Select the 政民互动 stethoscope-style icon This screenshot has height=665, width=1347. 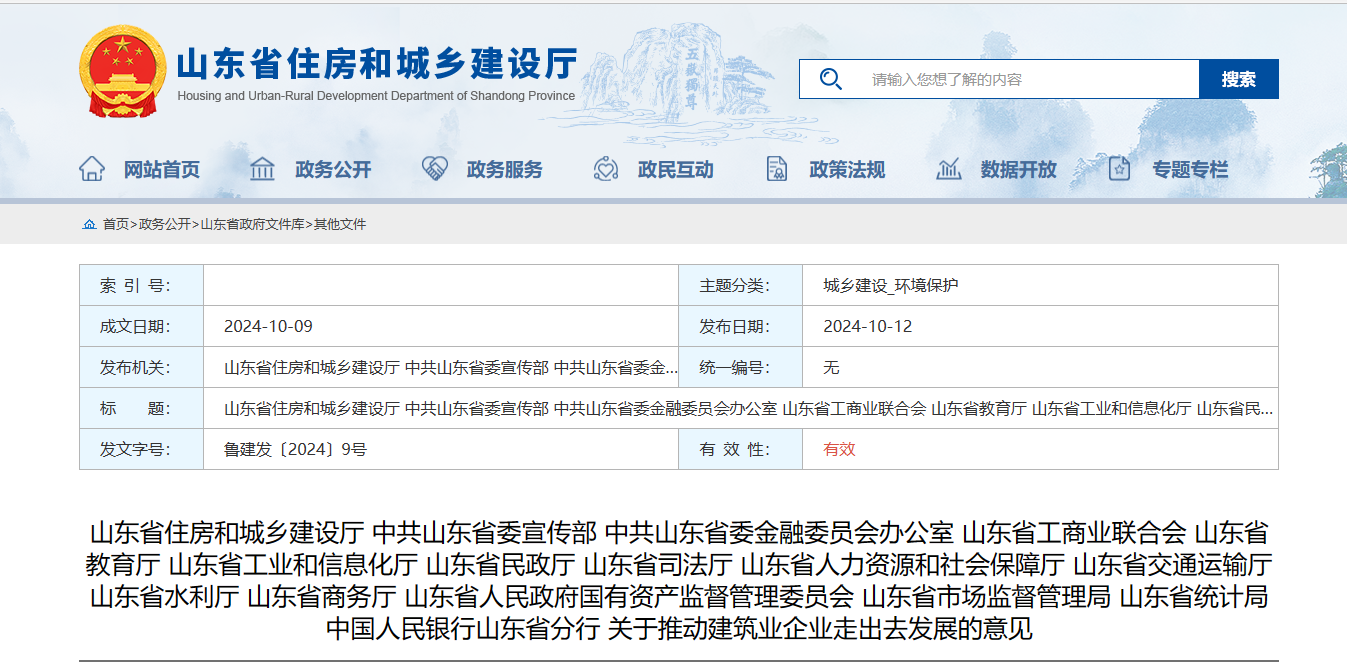point(604,168)
